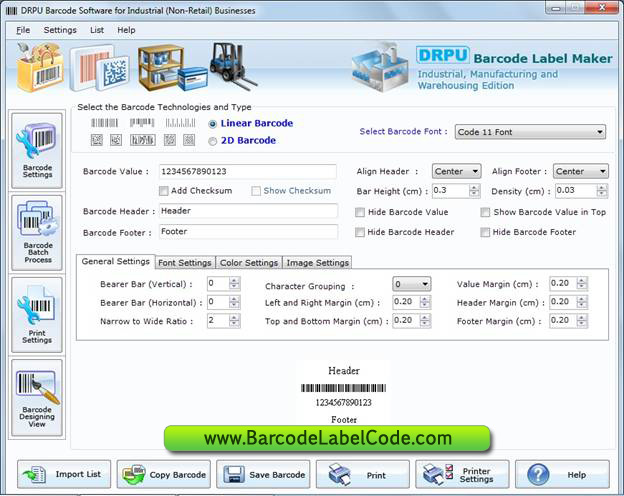Open the Align Header dropdown
This screenshot has width=624, height=496.
tap(456, 172)
